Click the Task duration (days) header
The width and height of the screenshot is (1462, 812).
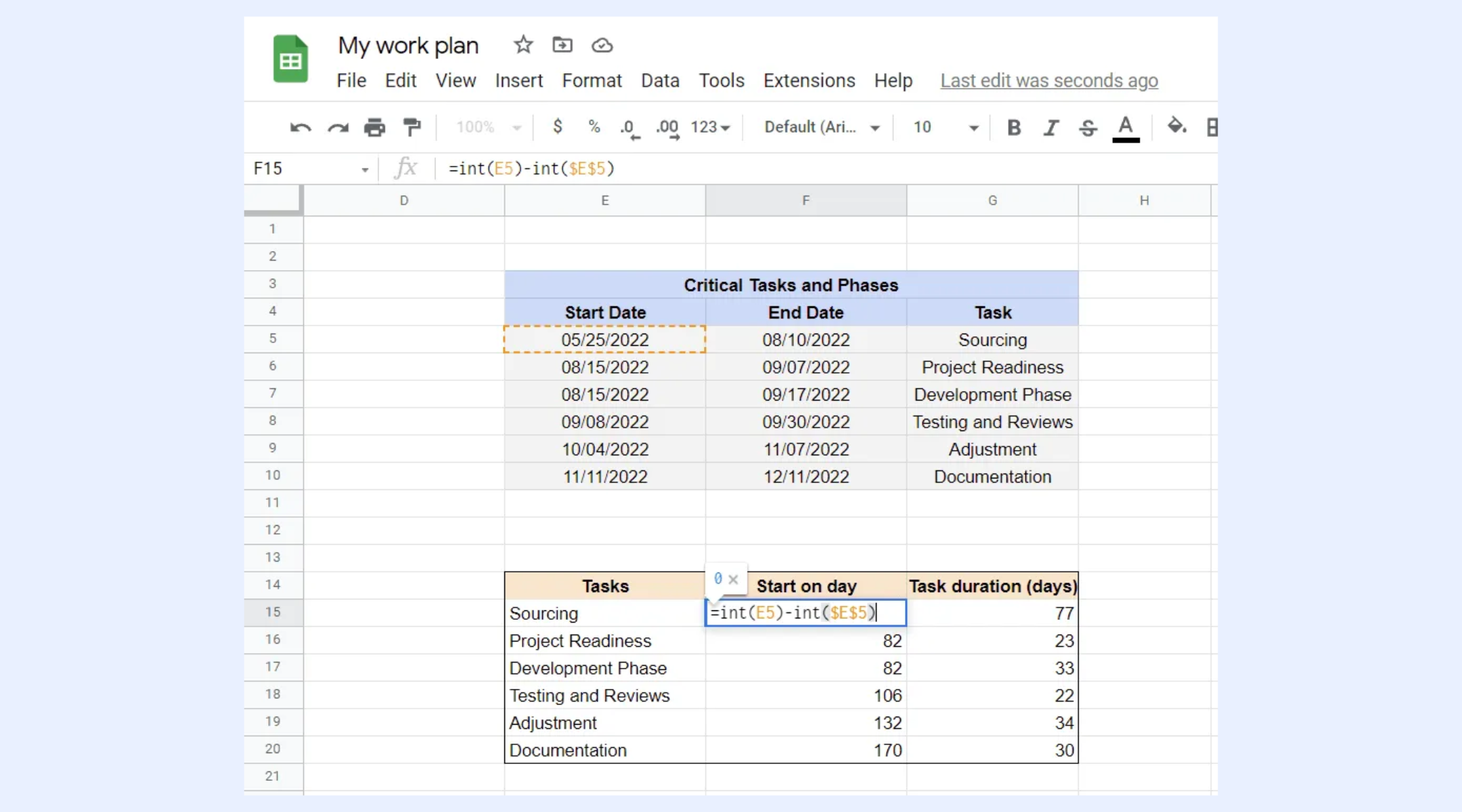992,586
